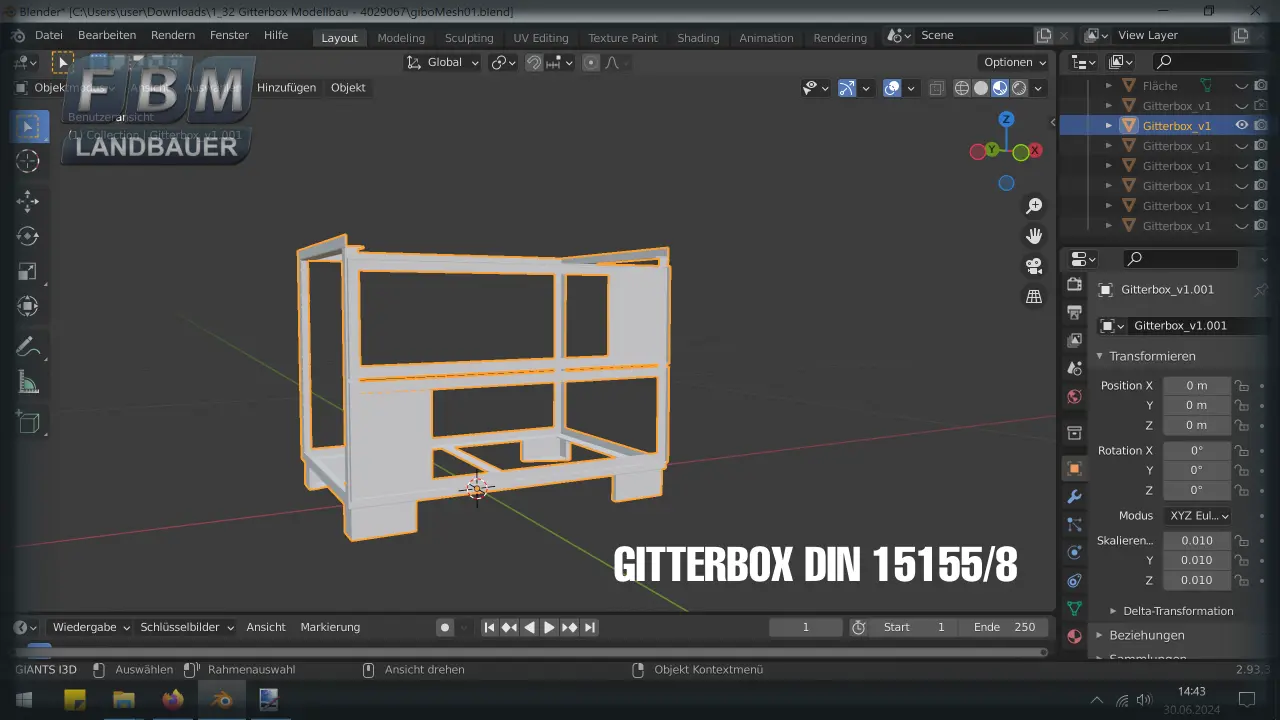
Task: Open the Render properties tab
Action: tap(1075, 285)
